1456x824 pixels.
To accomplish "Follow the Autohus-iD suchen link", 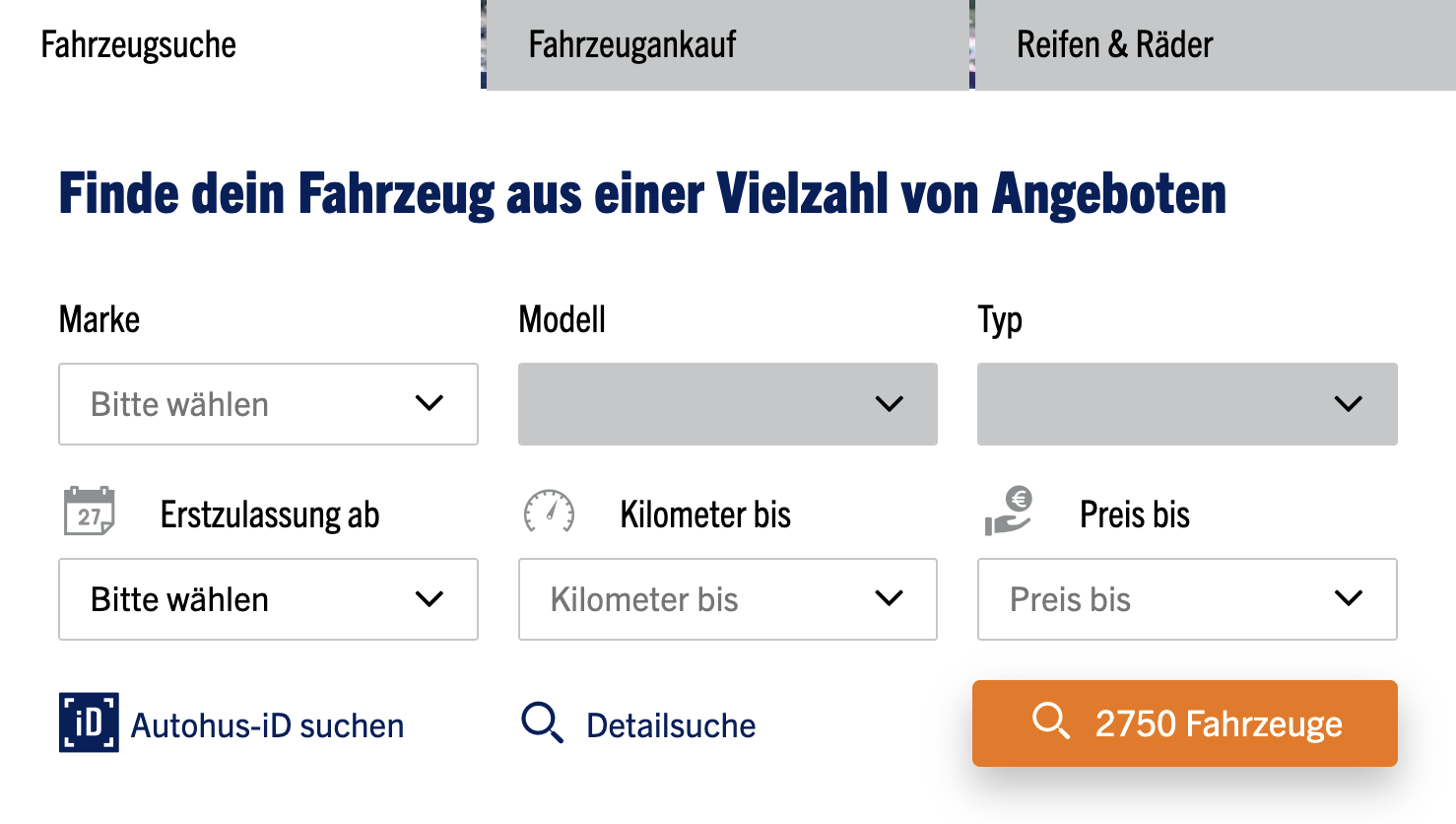I will click(267, 725).
